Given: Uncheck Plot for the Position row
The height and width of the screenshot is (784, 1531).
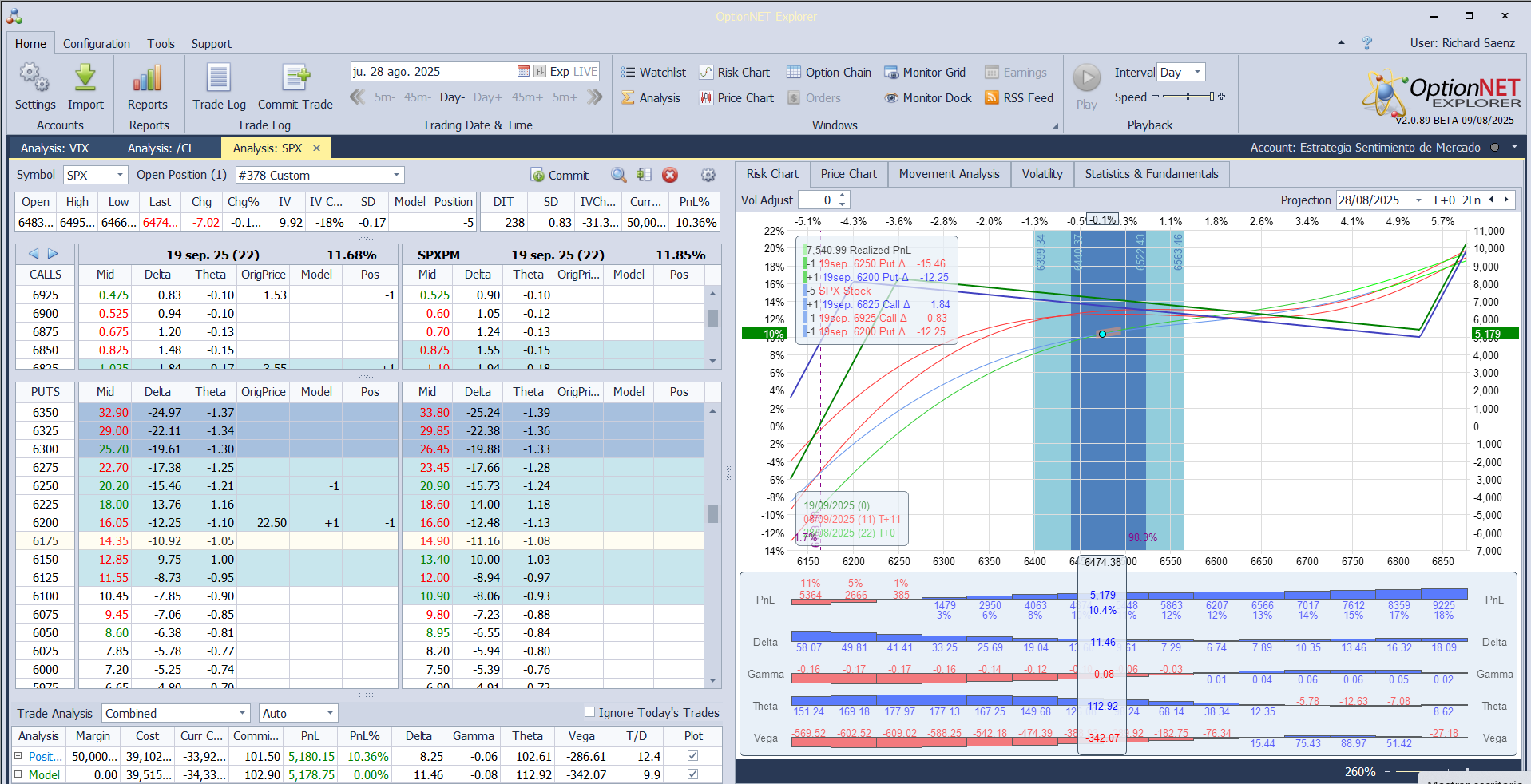Looking at the screenshot, I should click(x=692, y=756).
